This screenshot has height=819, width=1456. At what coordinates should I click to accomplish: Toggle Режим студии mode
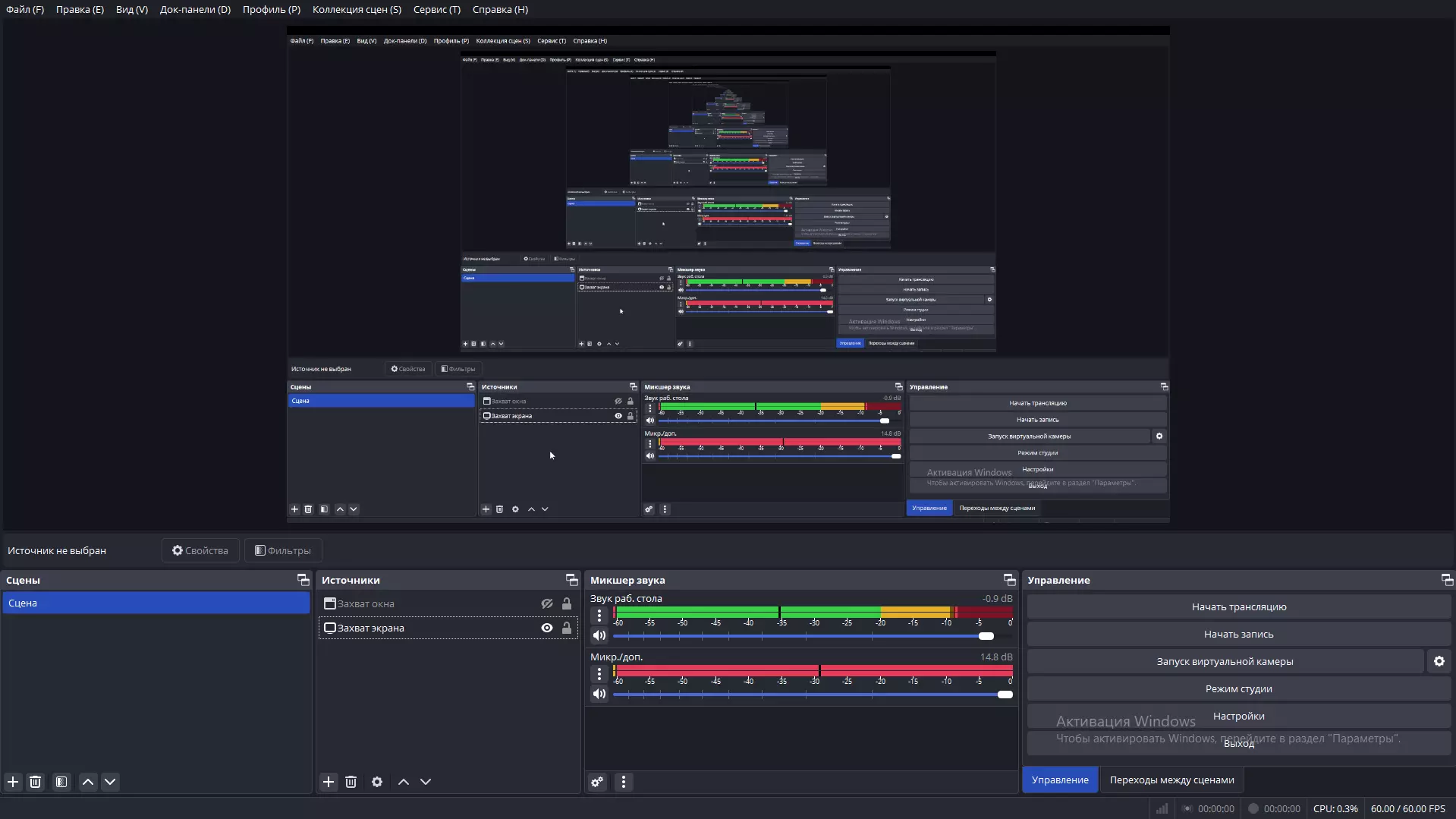pos(1239,688)
